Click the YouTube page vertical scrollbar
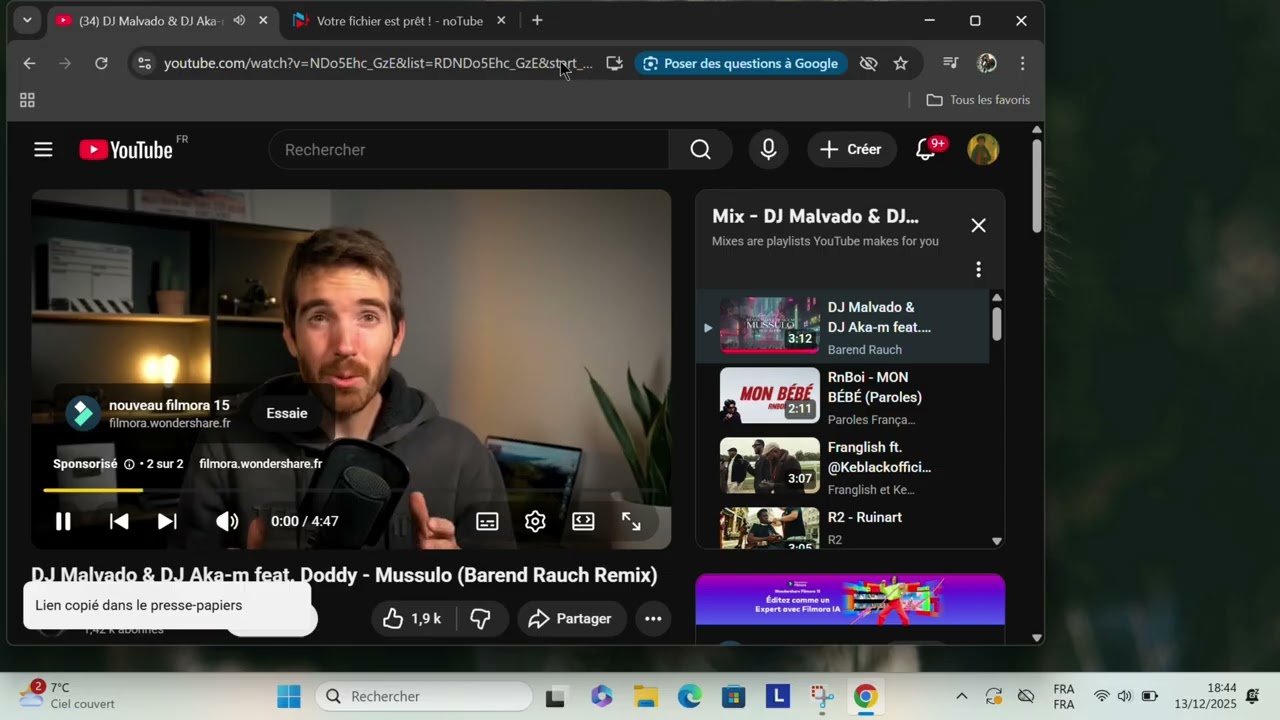Viewport: 1280px width, 720px height. 1037,185
